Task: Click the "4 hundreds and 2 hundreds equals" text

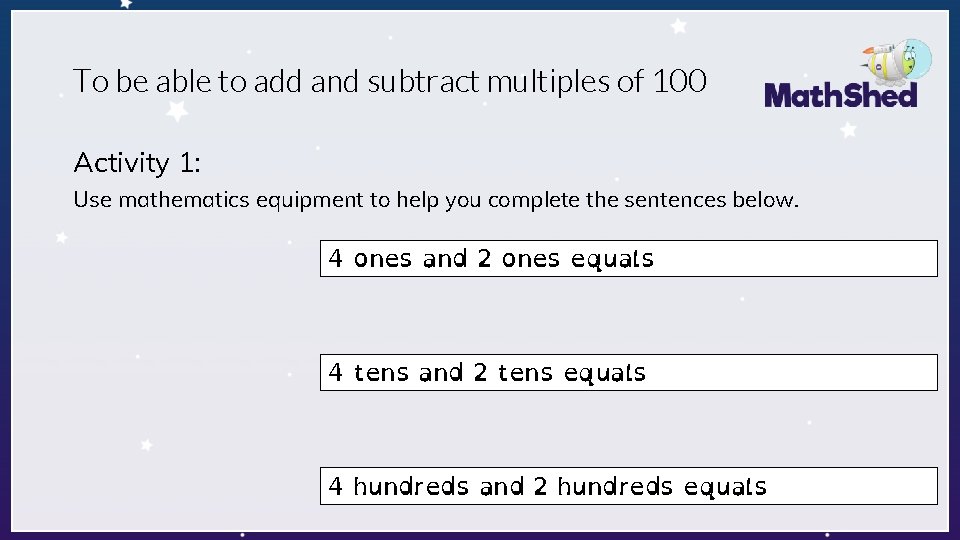Action: pos(547,487)
